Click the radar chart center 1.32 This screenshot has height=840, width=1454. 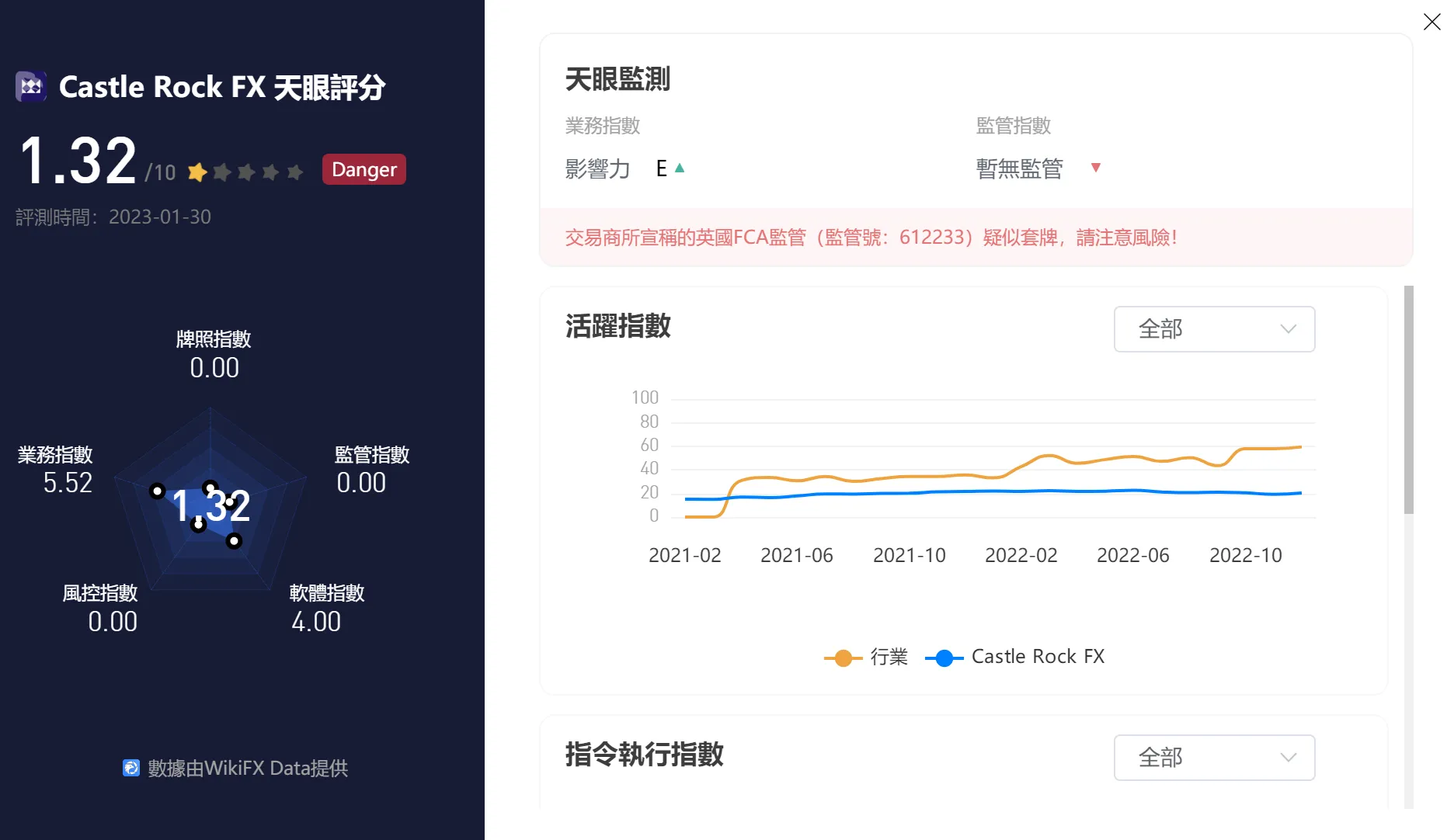point(211,506)
